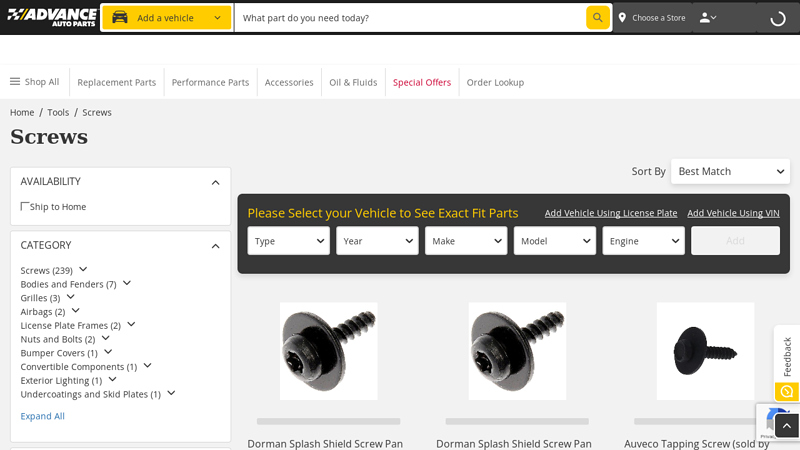
Task: Expand the Nuts and Bolts chevron
Action: click(106, 338)
